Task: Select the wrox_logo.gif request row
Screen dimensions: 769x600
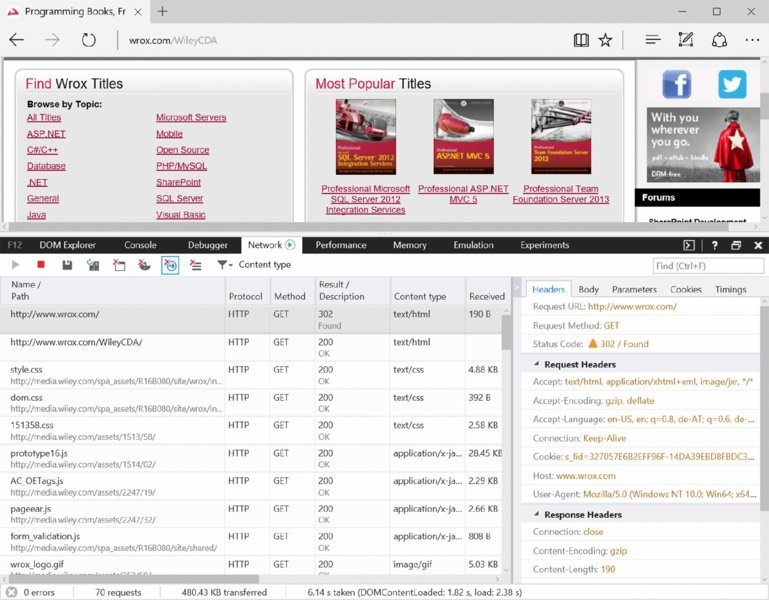Action: (x=250, y=565)
